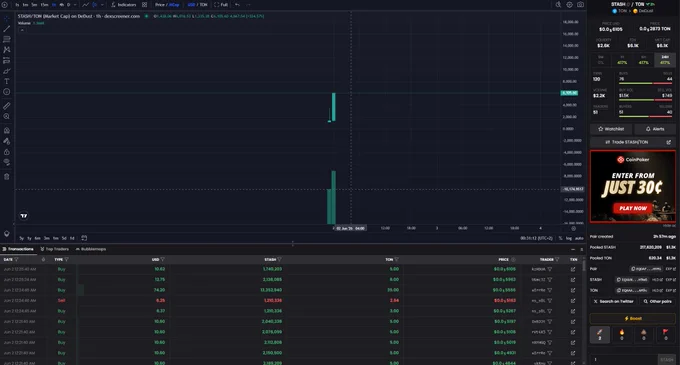Open the chart quick search icon

point(558,5)
